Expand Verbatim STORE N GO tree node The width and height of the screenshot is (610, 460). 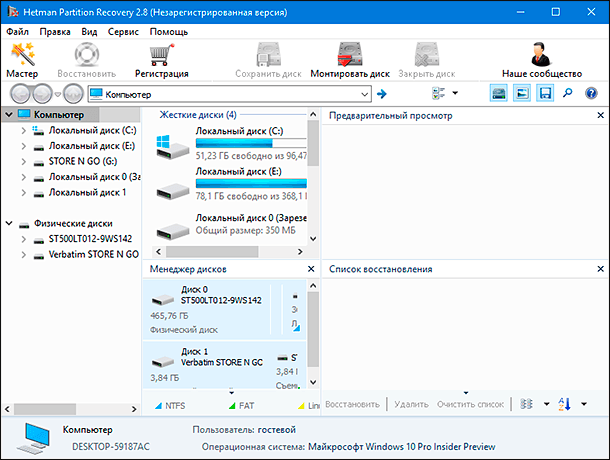[x=23, y=255]
